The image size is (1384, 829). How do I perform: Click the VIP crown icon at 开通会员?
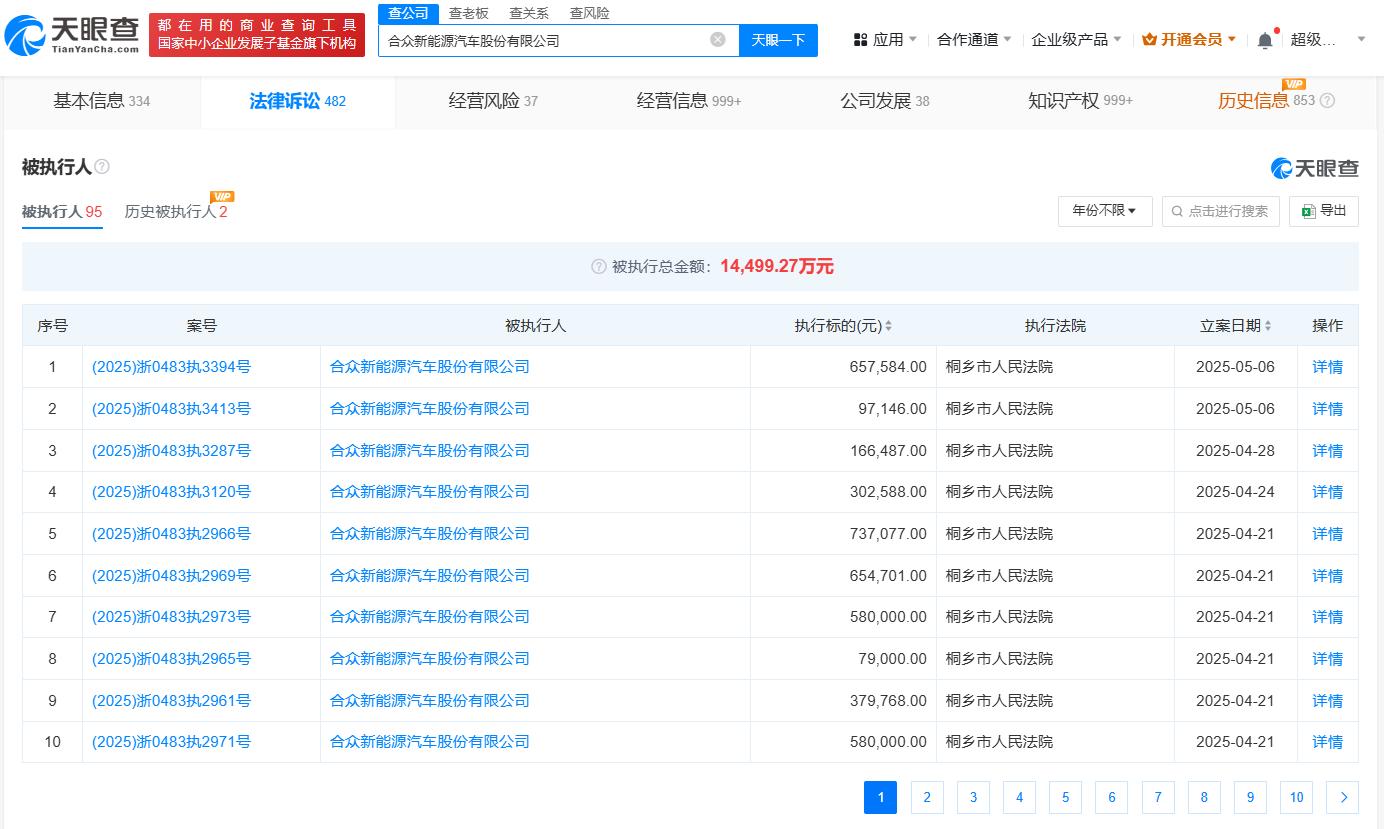click(x=1149, y=40)
